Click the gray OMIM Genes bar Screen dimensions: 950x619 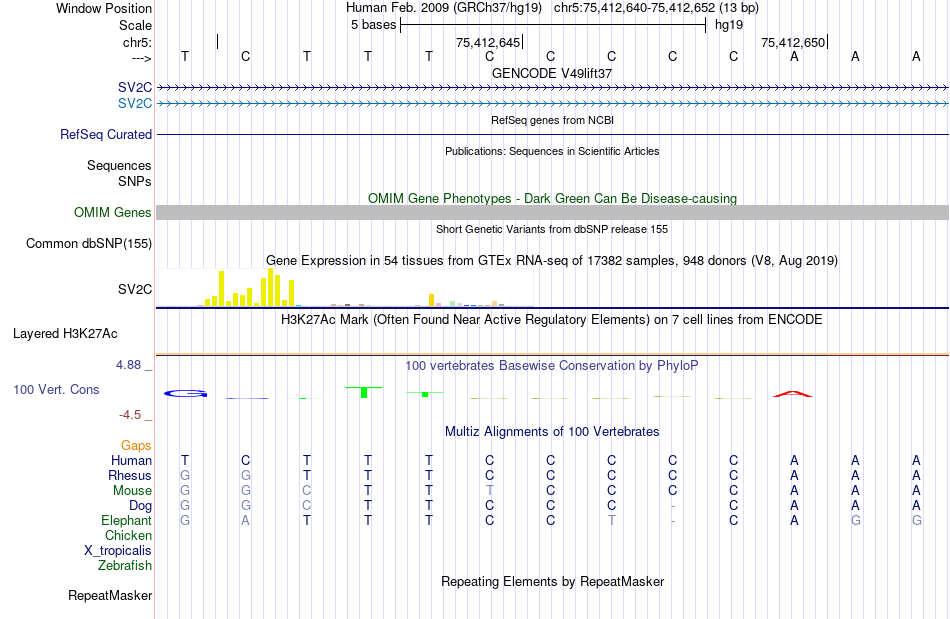[553, 212]
